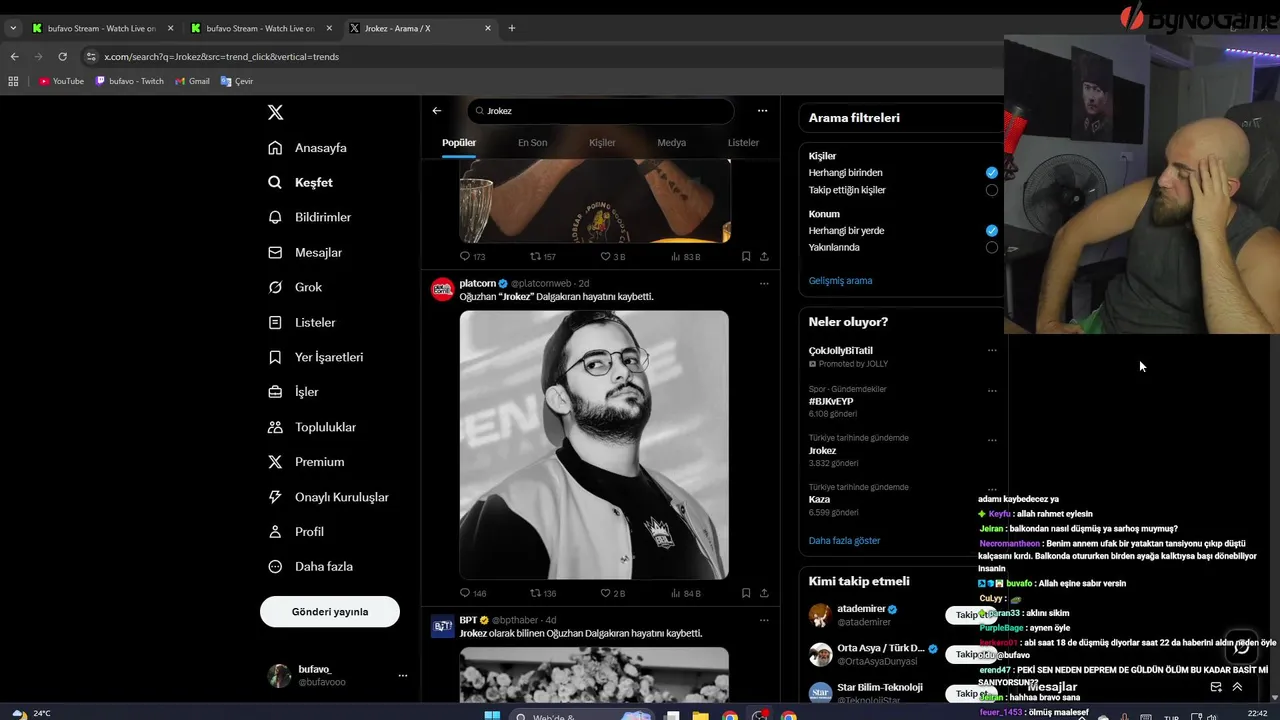Click the browser address bar URL
Image resolution: width=1280 pixels, height=720 pixels.
click(x=221, y=57)
